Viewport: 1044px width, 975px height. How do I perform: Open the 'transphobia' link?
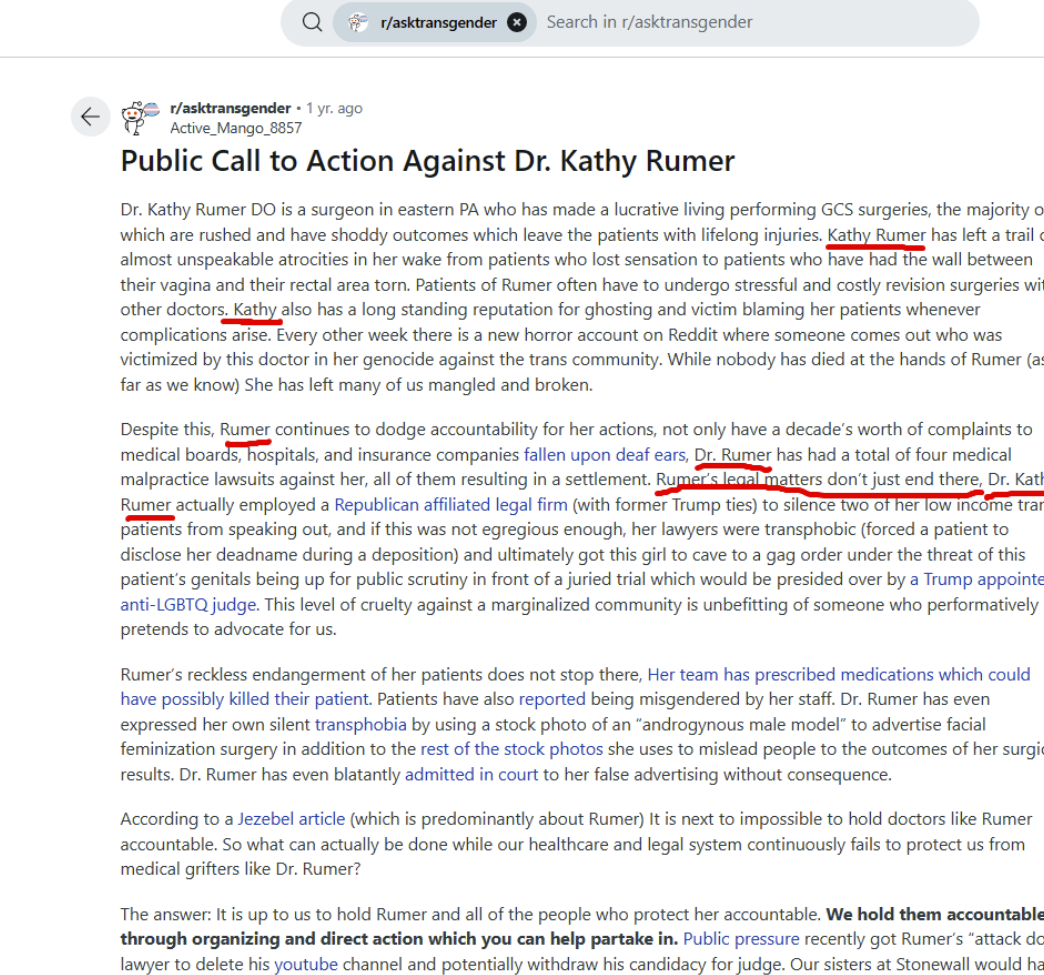pos(360,725)
